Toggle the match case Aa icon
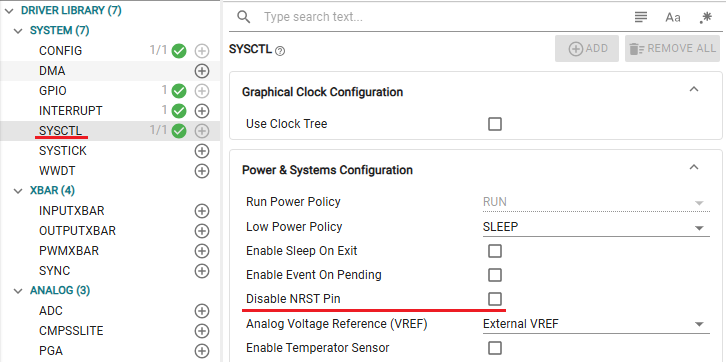Screen dimensions: 726x362 click(x=673, y=18)
